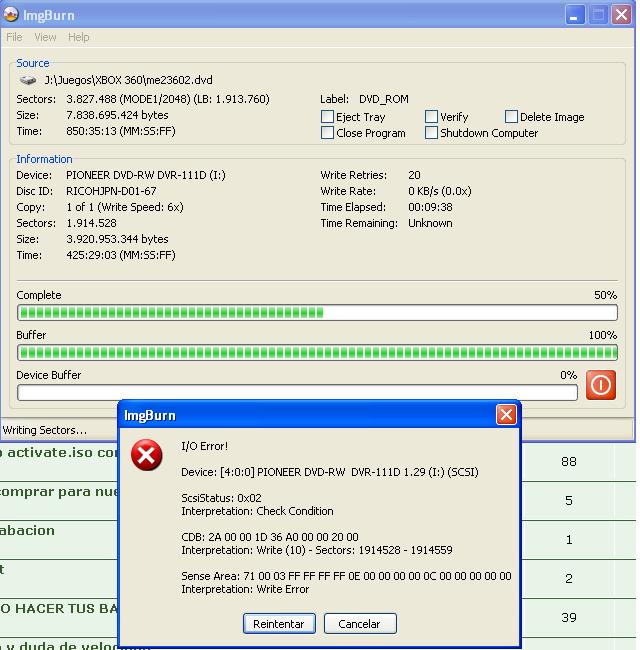This screenshot has height=650, width=640.
Task: Click the 'O HACER TUS BA' forum link behind dialog
Action: coord(59,609)
